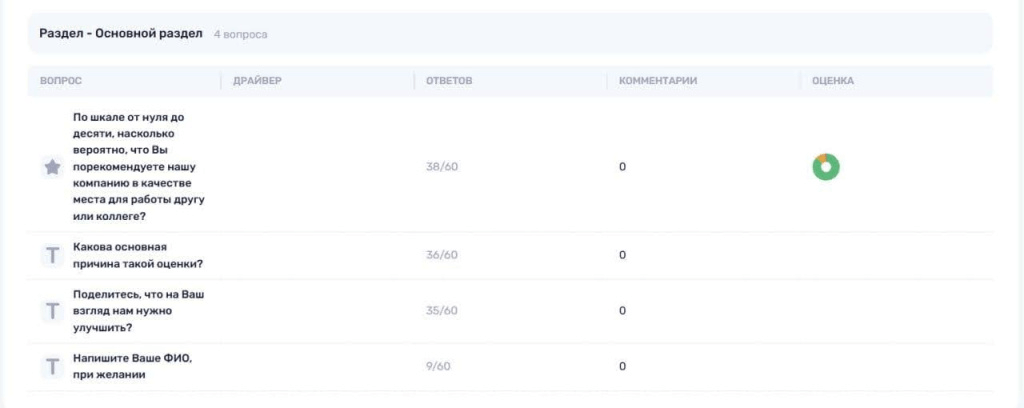The height and width of the screenshot is (408, 1024).
Task: Collapse the 'Раздел - Основной раздел' section header
Action: coord(509,34)
